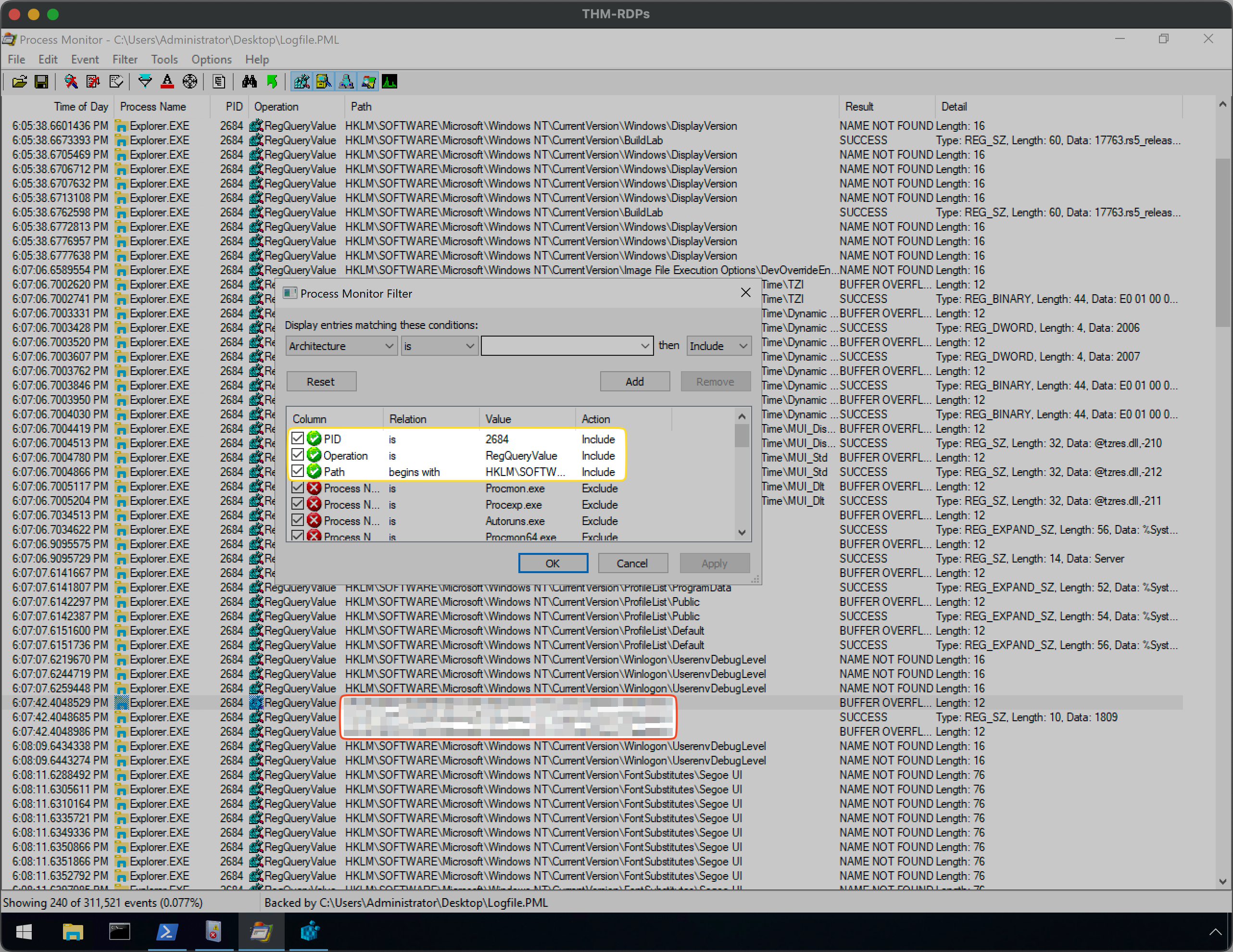Click the Process Monitor taskbar icon
The image size is (1233, 952).
pyautogui.click(x=261, y=932)
